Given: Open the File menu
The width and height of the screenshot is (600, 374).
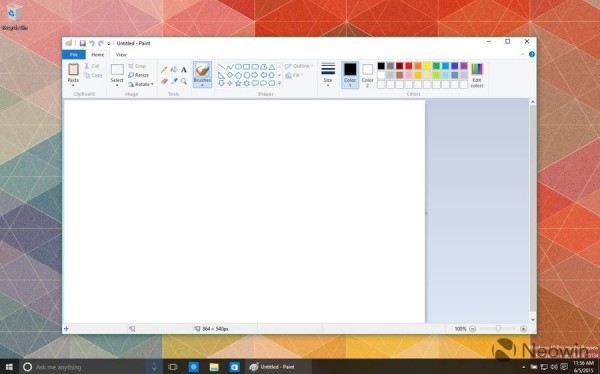Looking at the screenshot, I should (74, 55).
